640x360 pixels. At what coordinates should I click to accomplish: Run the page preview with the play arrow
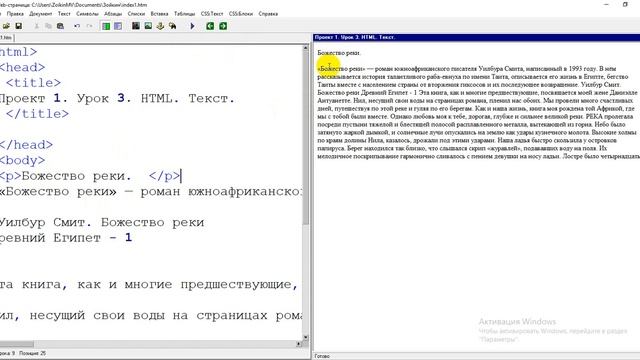pyautogui.click(x=192, y=26)
